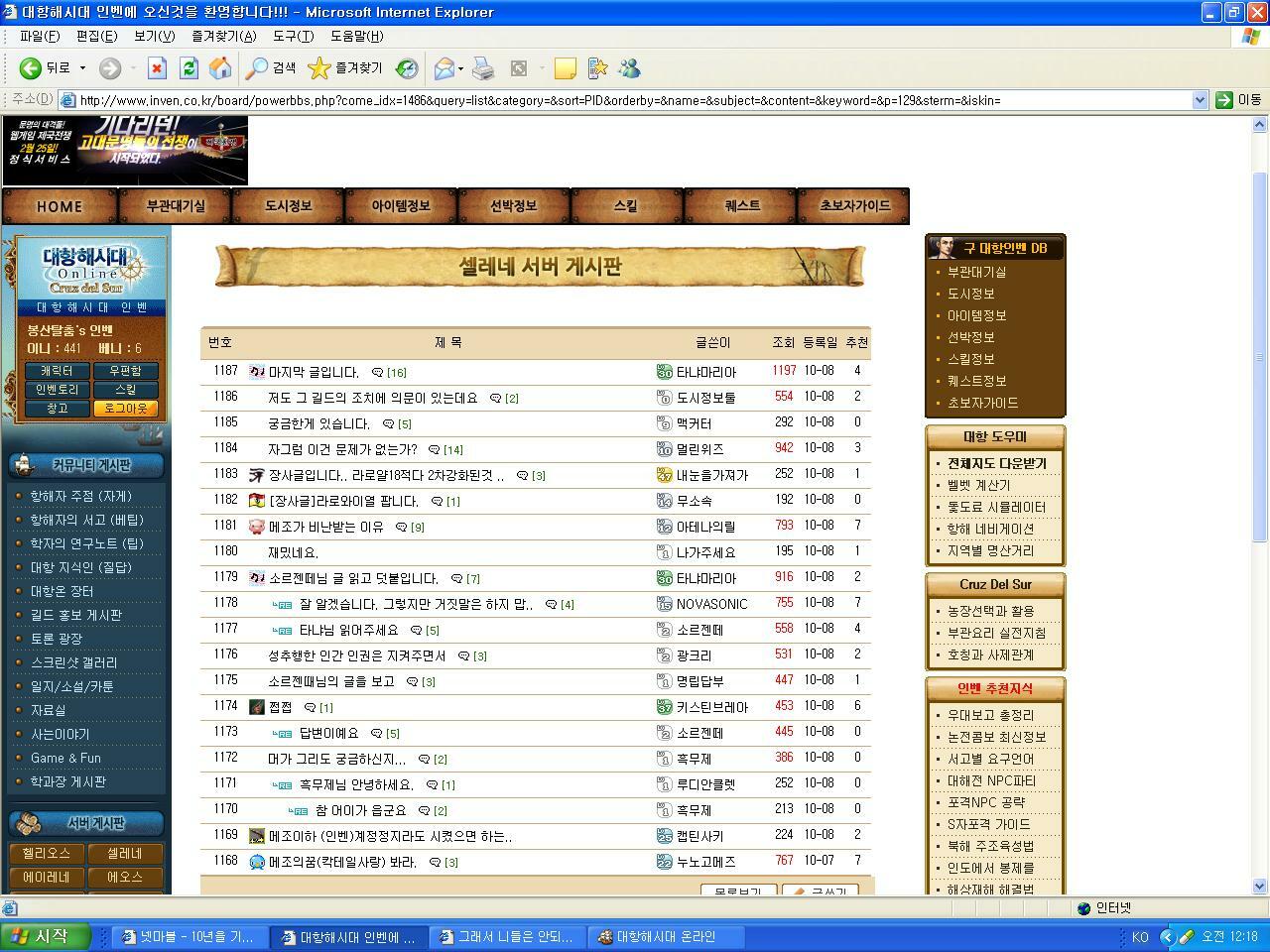
Task: Open 농장선택과 활용 under Cruz Del Sur
Action: 990,611
